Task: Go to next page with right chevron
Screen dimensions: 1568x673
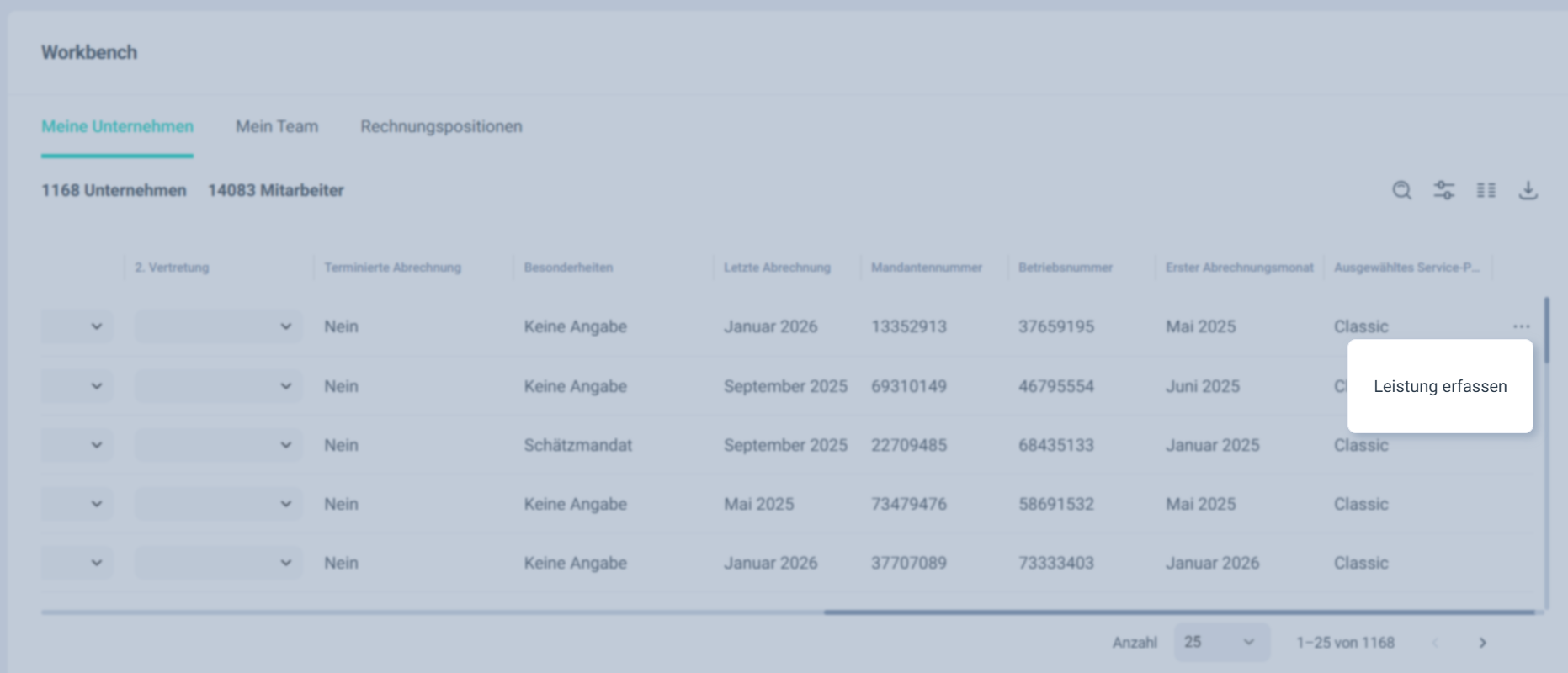Action: 1482,643
